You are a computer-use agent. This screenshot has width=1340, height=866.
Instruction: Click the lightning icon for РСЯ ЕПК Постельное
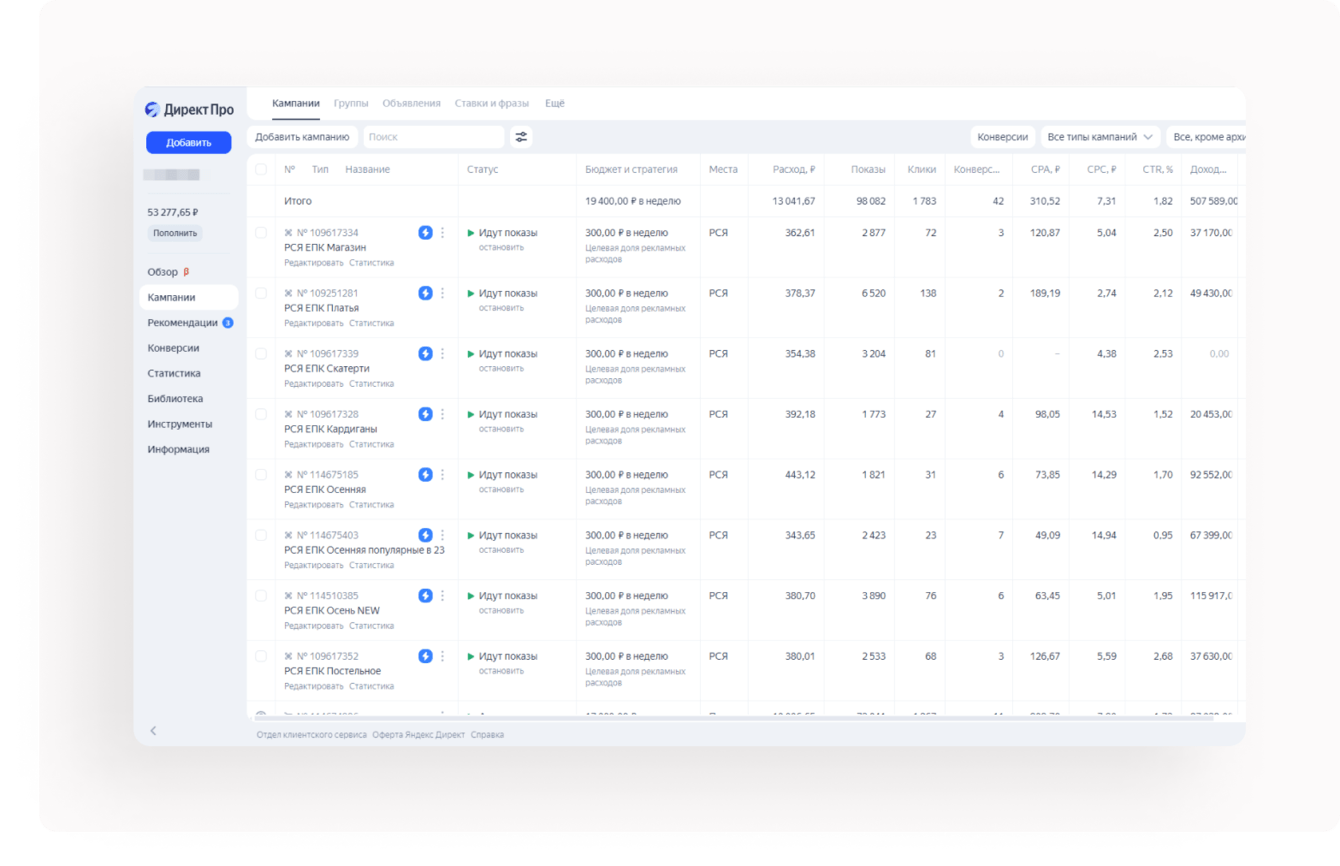click(x=425, y=656)
